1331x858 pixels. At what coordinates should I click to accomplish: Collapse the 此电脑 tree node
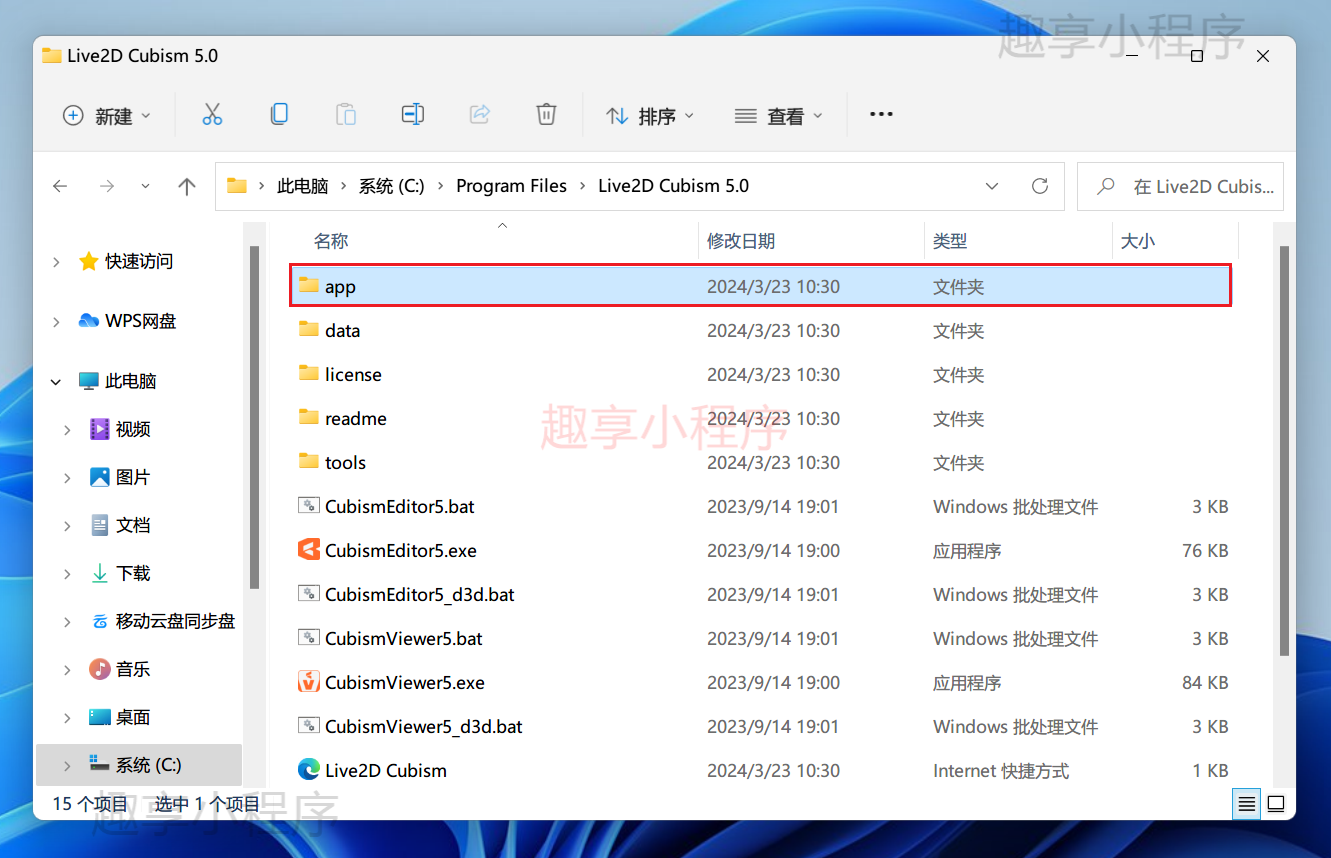(56, 381)
